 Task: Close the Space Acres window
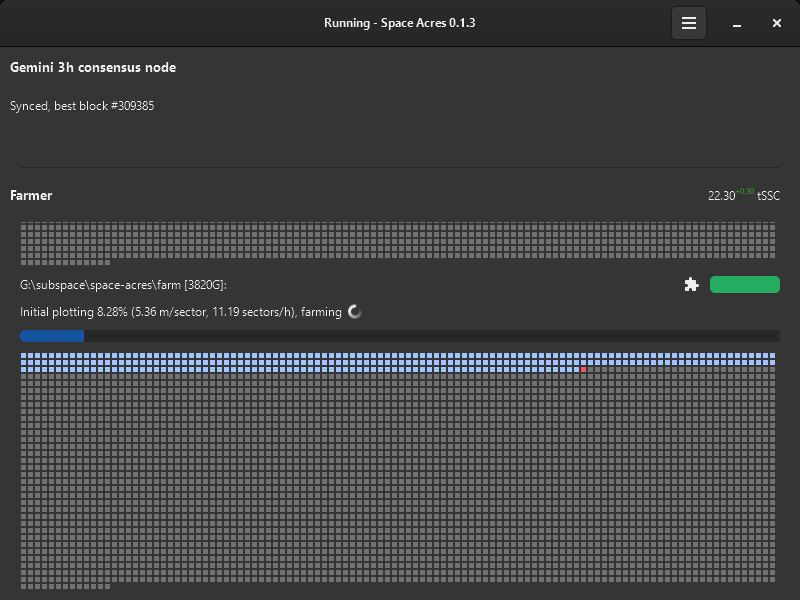pos(776,23)
